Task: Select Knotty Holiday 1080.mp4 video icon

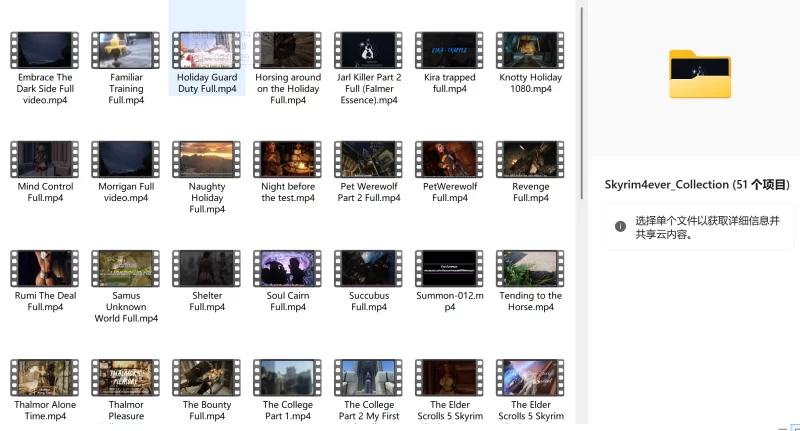Action: point(530,50)
